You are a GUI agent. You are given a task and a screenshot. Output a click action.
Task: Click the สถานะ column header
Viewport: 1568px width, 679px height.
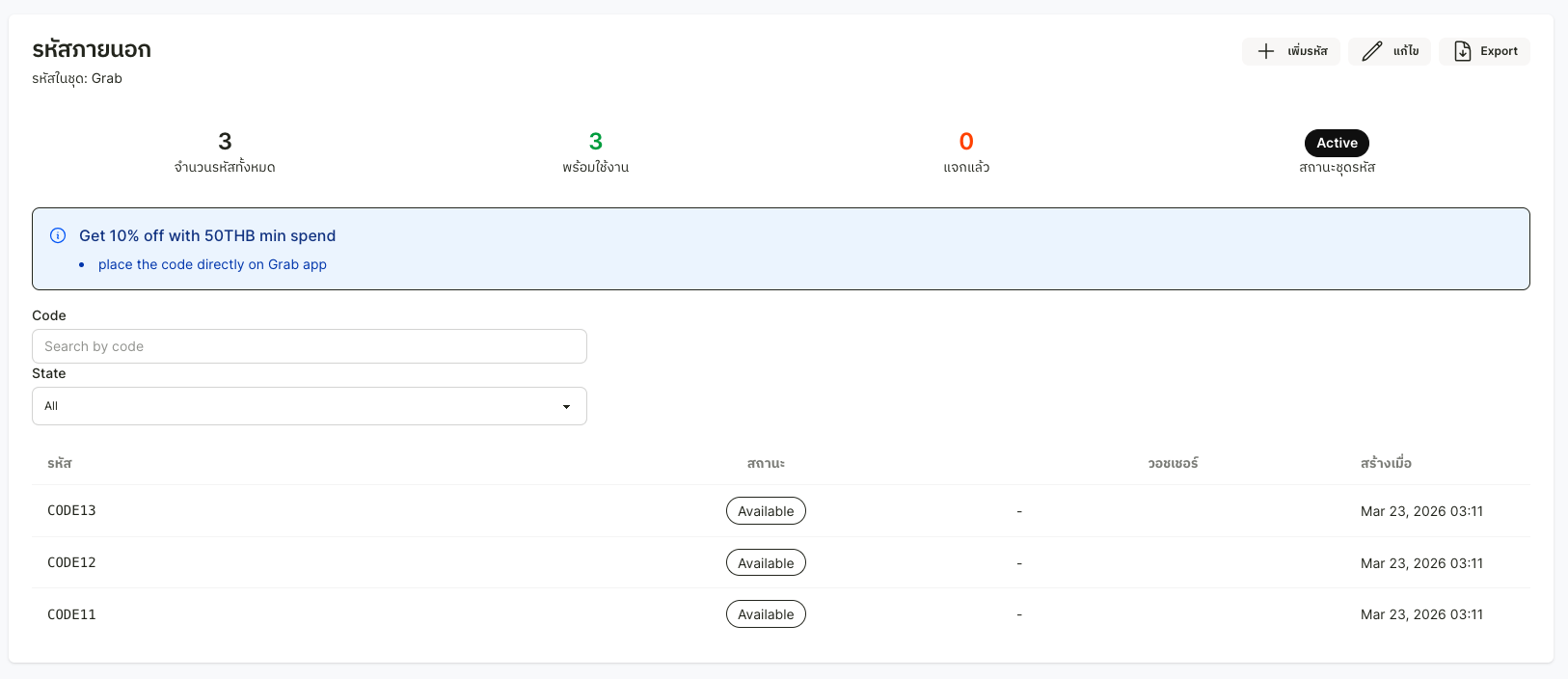[x=766, y=463]
